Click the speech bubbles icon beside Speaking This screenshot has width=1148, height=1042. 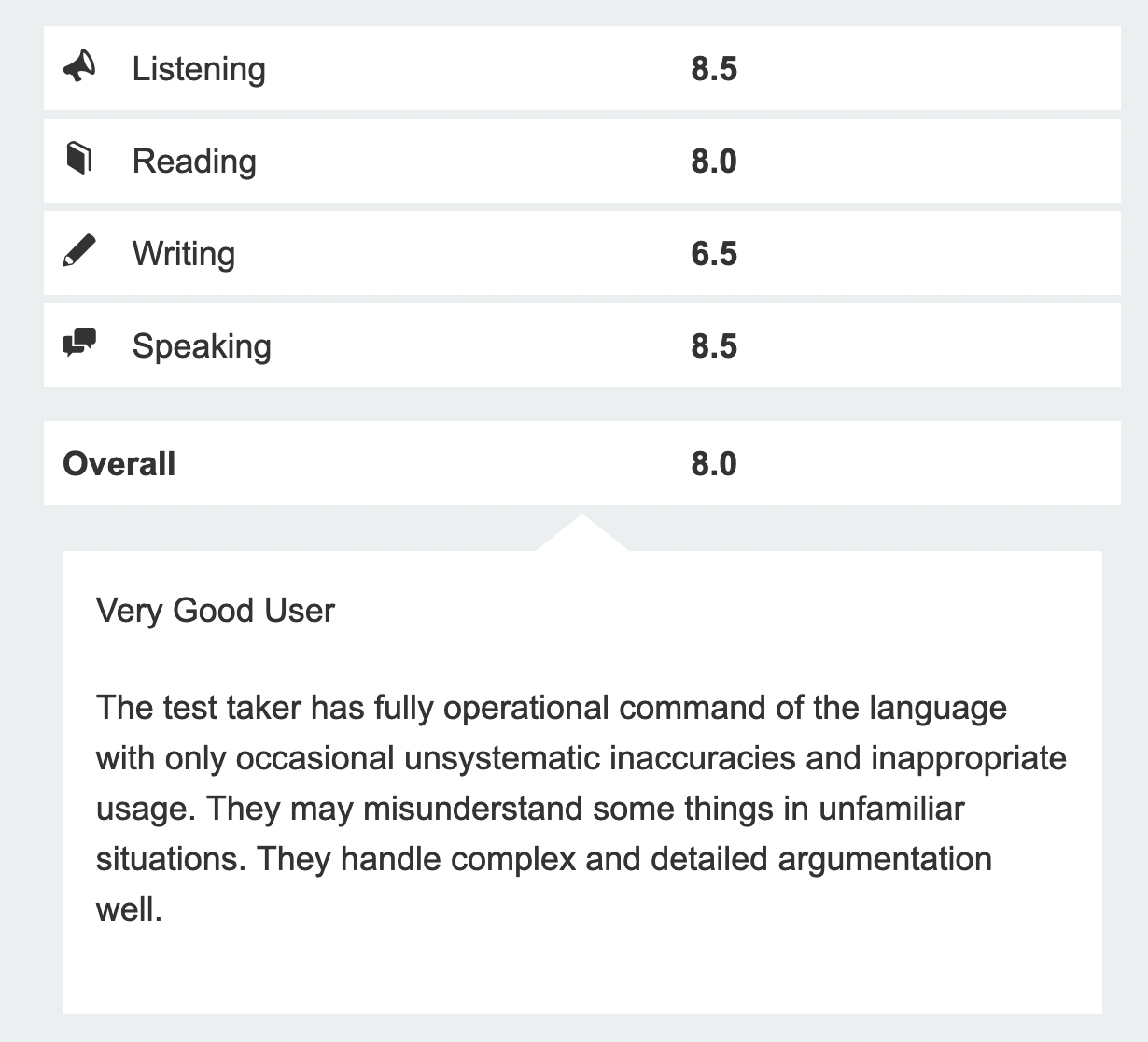[x=79, y=344]
